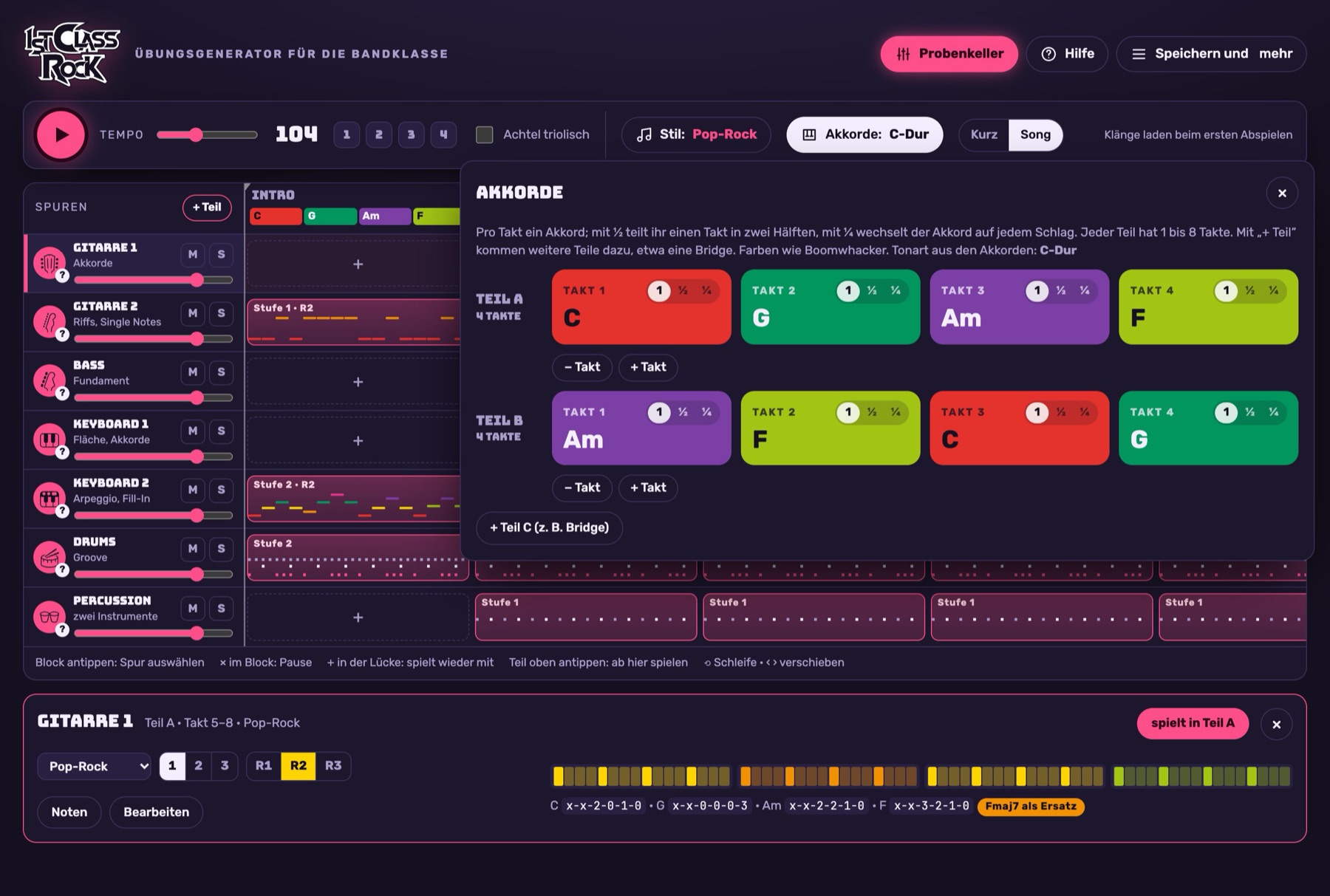
Task: Adjust Keyboard 1 volume slider
Action: (x=153, y=456)
